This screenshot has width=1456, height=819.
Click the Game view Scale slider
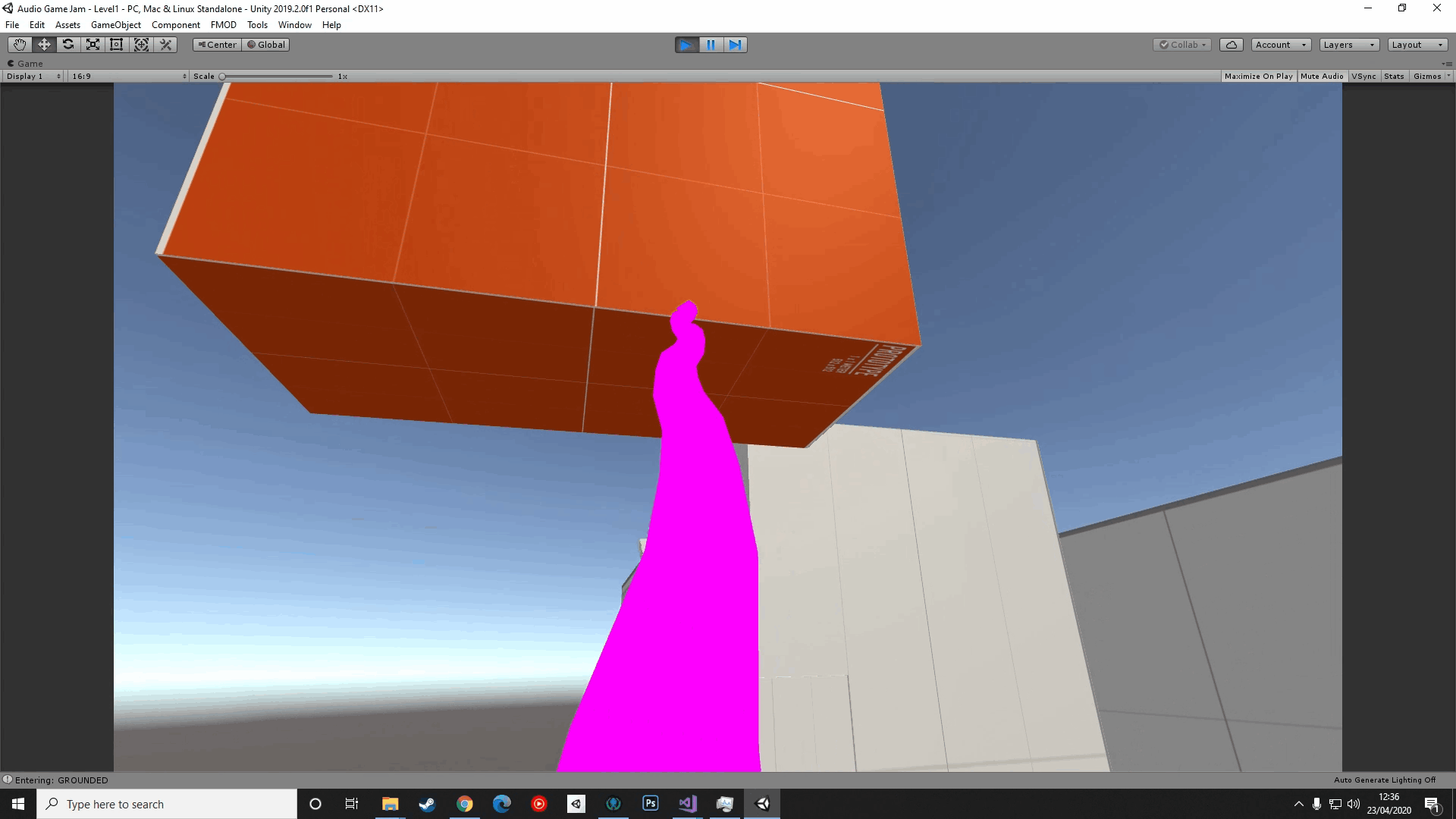pos(277,77)
